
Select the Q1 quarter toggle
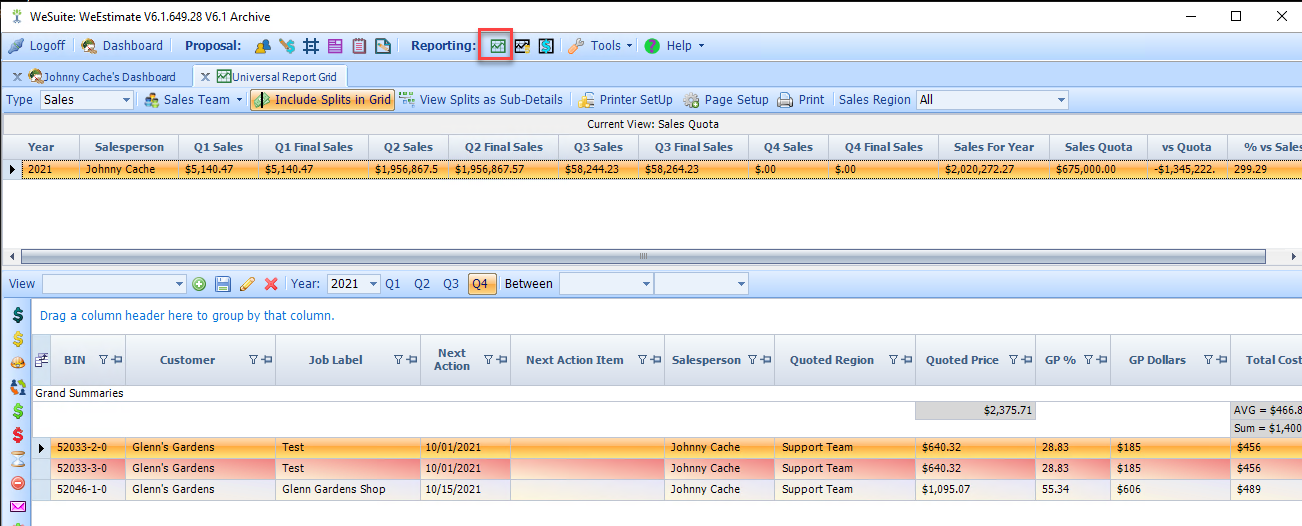pyautogui.click(x=393, y=284)
